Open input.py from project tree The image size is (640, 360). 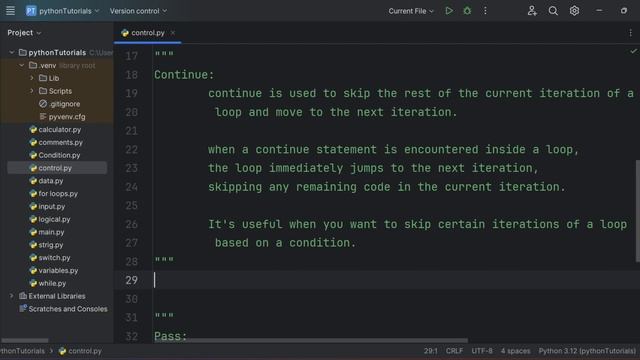(47, 207)
